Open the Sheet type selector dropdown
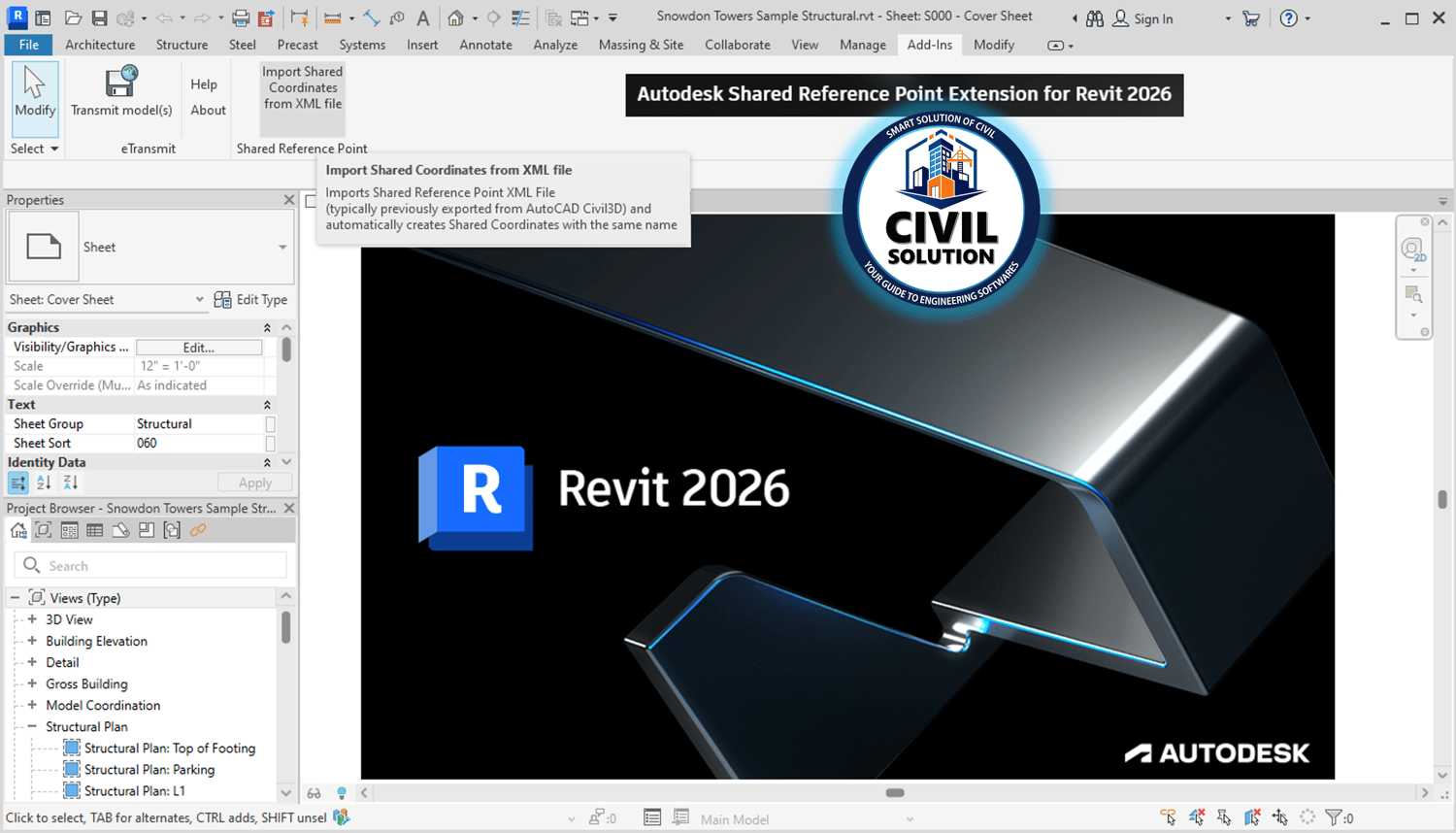This screenshot has height=833, width=1456. (282, 247)
